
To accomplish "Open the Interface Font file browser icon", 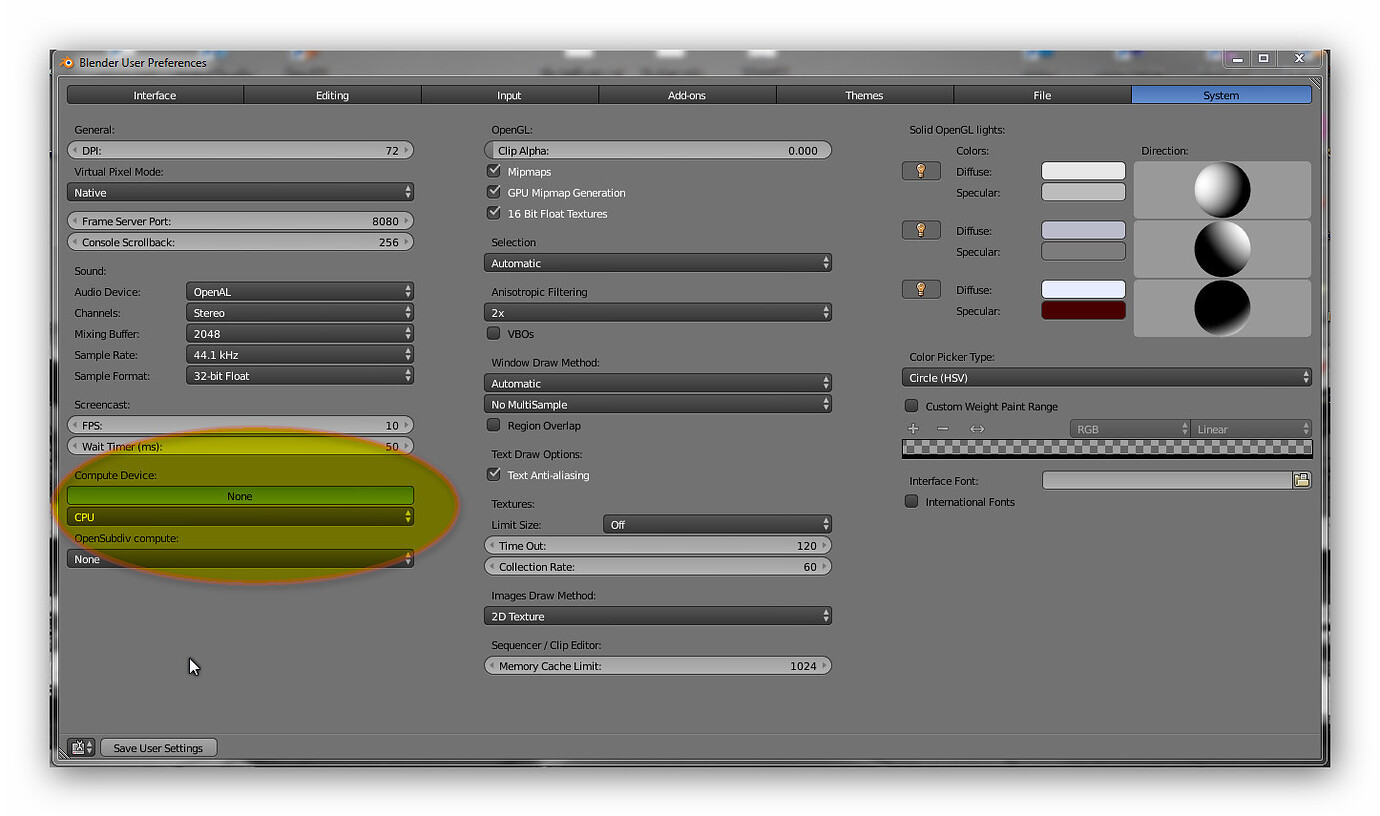I will tap(1301, 480).
